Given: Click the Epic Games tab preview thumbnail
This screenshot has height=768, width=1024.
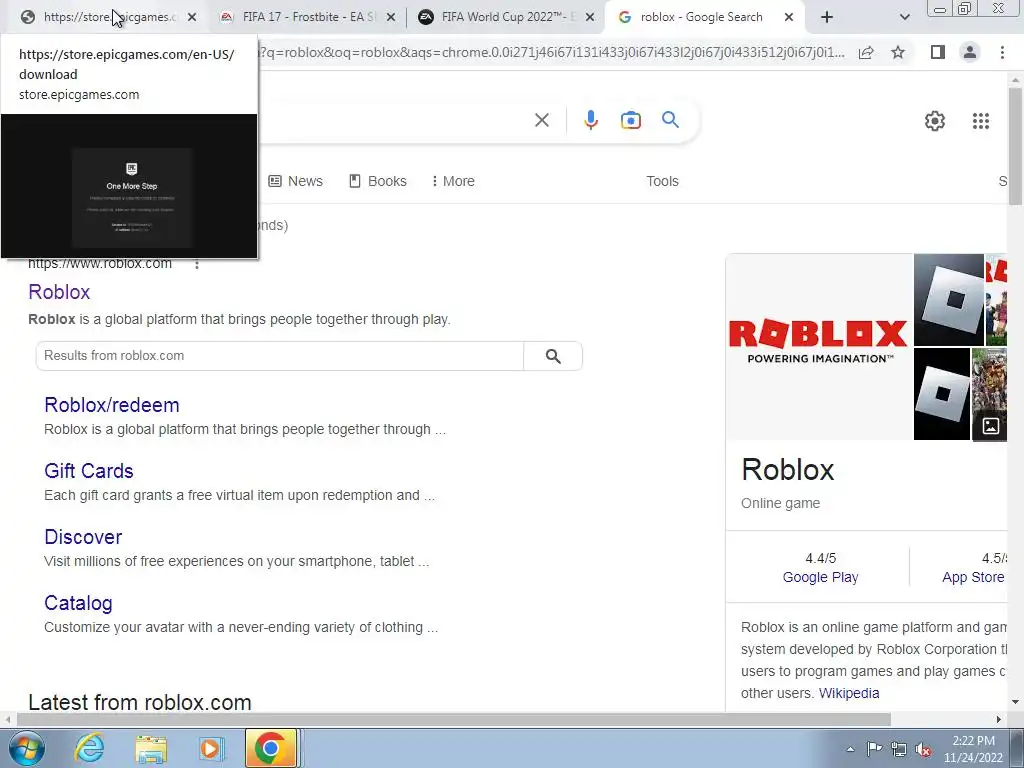Looking at the screenshot, I should 129,186.
